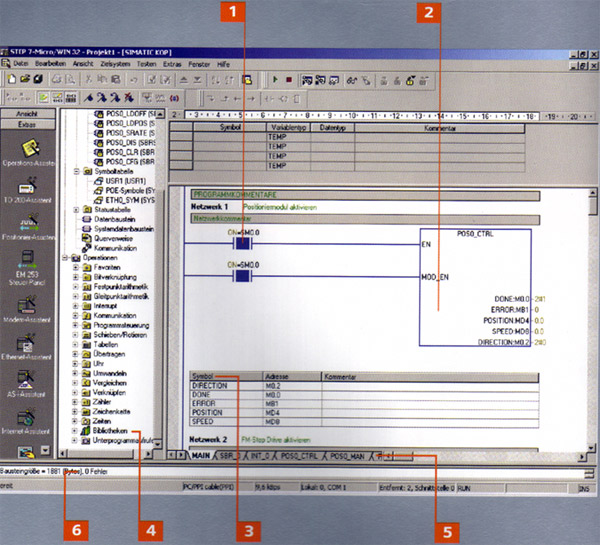Switch to the POS0_MAN tab
Viewport: 600px width, 545px height.
click(x=347, y=456)
